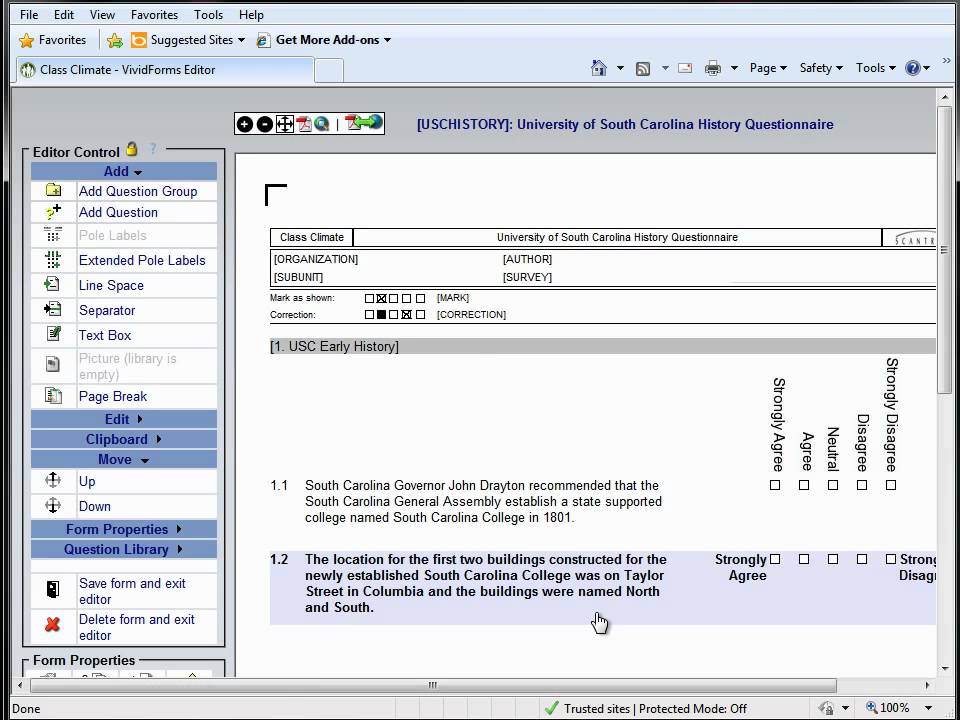The height and width of the screenshot is (720, 960).
Task: Click the Add Question link
Action: (x=118, y=212)
